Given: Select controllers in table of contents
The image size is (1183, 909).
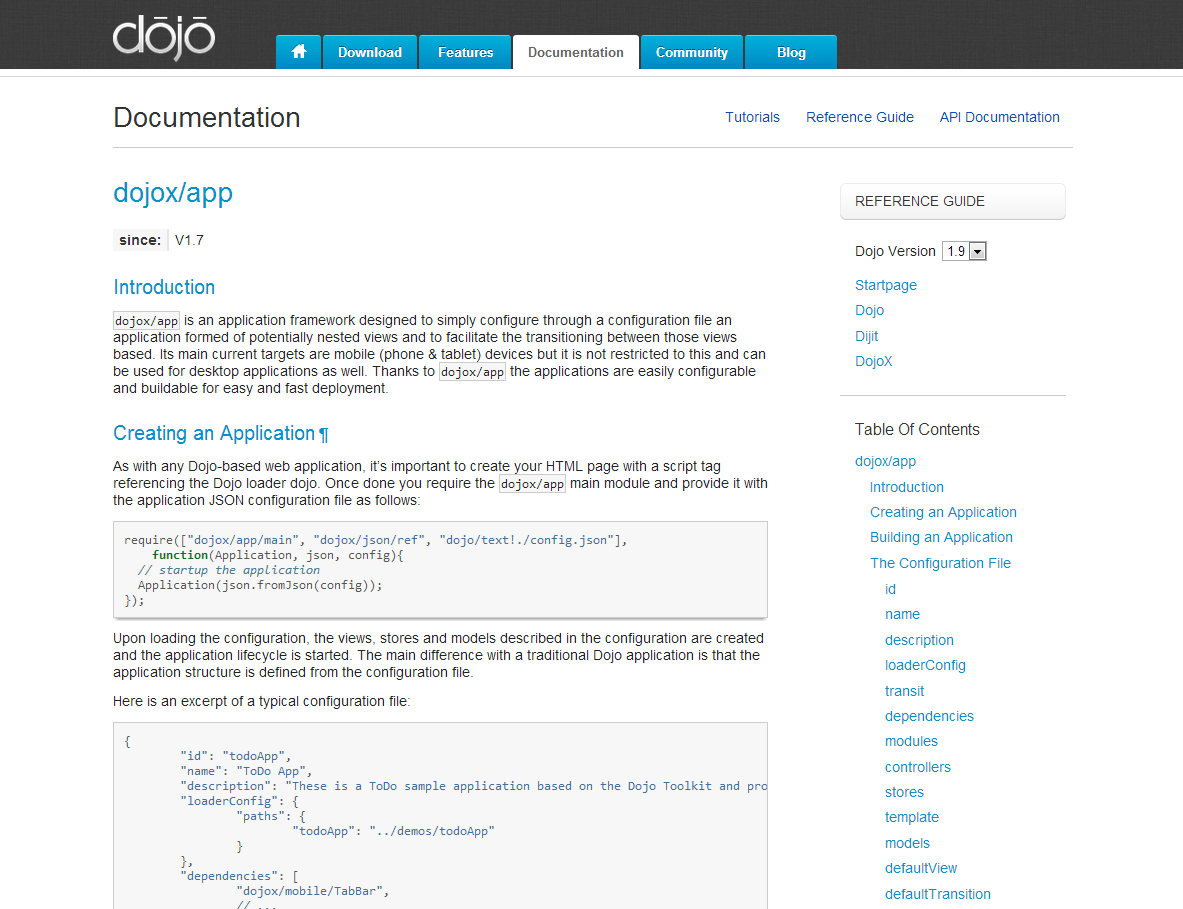Looking at the screenshot, I should (x=917, y=767).
